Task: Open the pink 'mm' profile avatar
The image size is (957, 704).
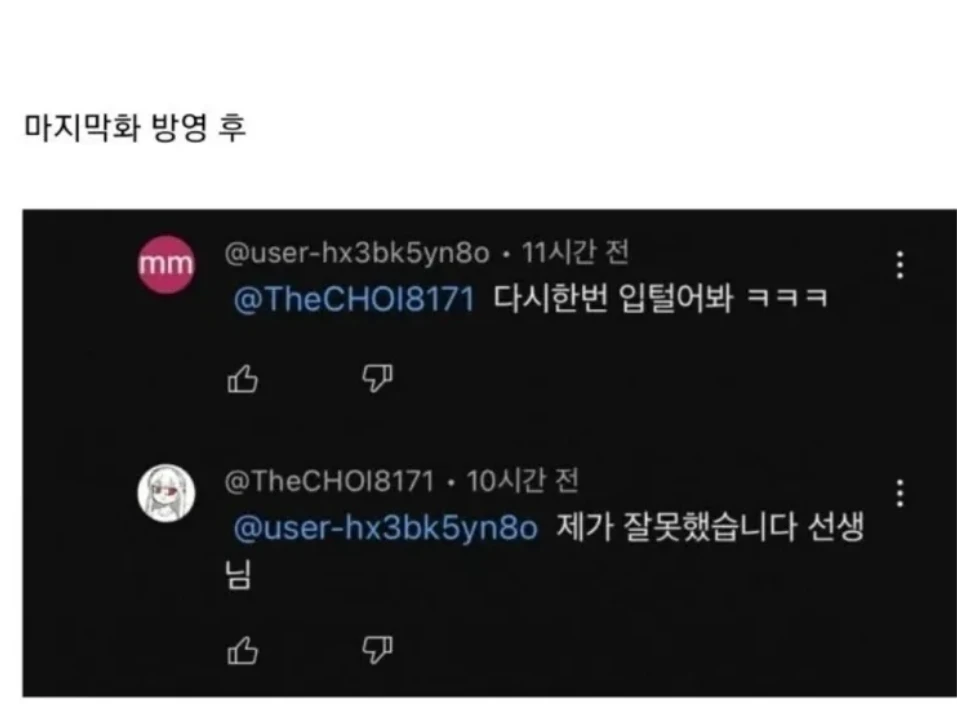Action: click(x=166, y=265)
